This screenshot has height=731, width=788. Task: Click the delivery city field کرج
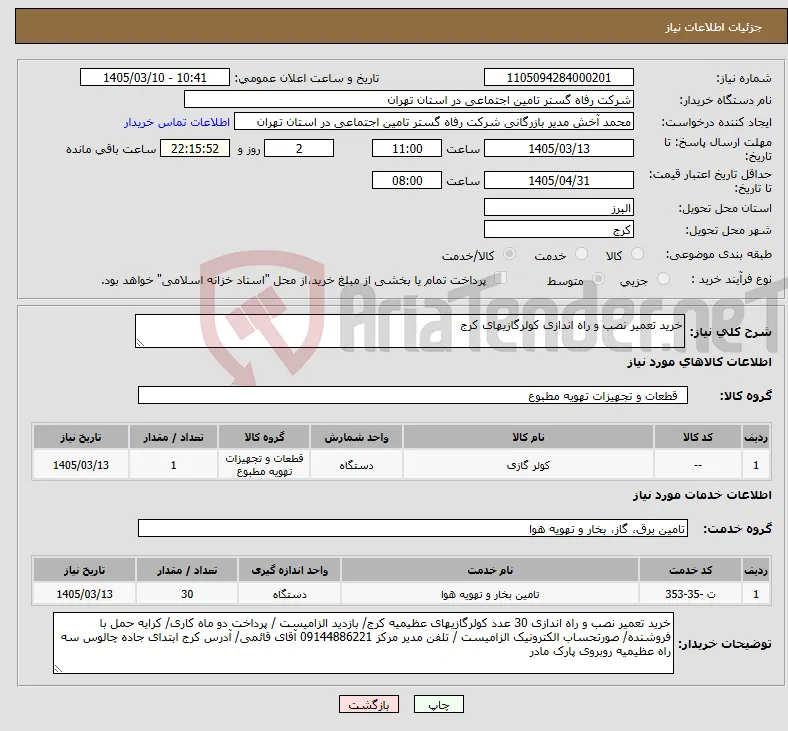558,230
